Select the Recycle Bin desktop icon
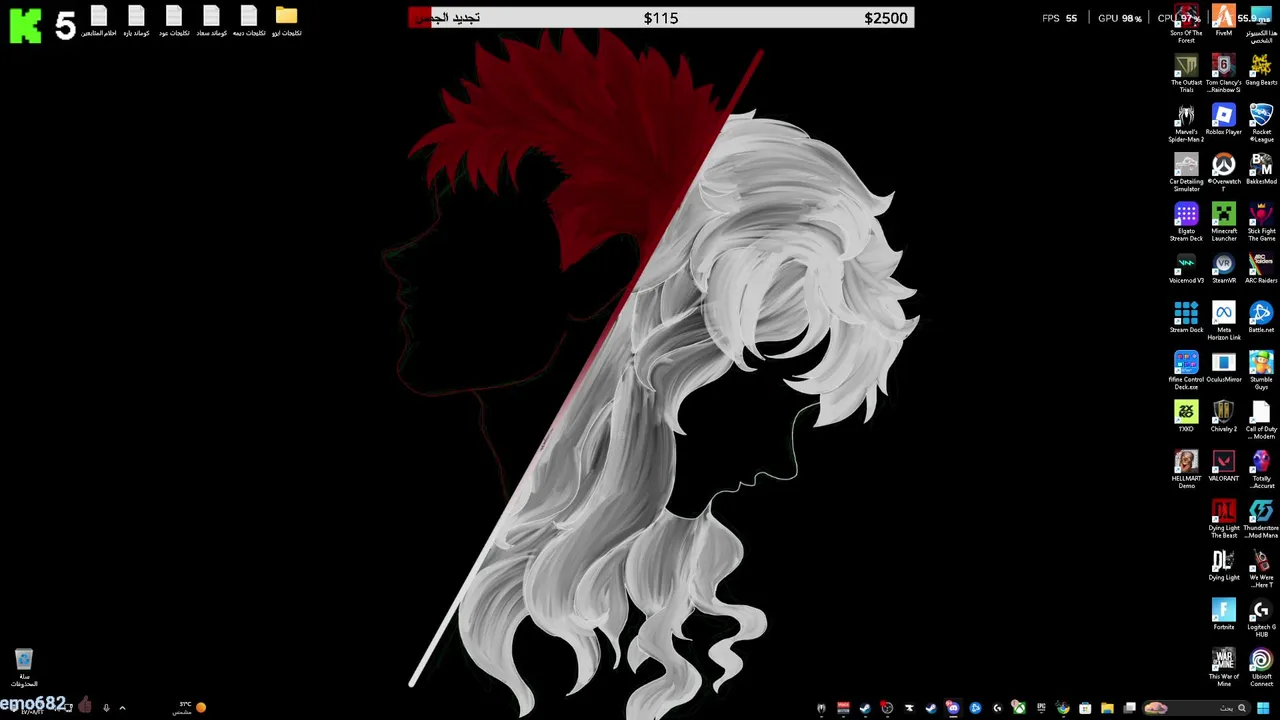 [24, 668]
